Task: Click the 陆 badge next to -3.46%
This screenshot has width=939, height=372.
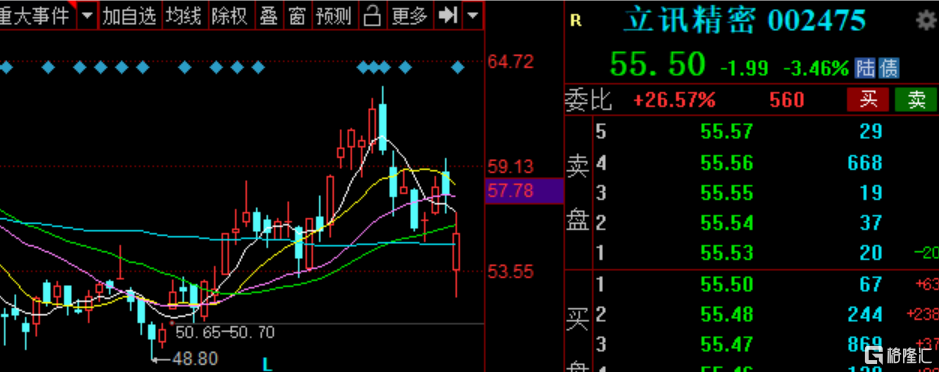Action: (865, 69)
